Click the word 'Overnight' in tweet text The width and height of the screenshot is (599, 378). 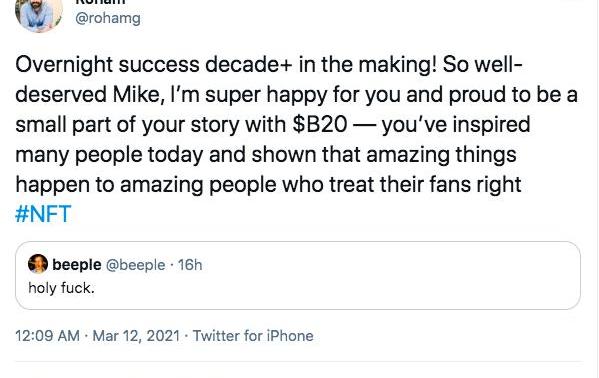[64, 65]
